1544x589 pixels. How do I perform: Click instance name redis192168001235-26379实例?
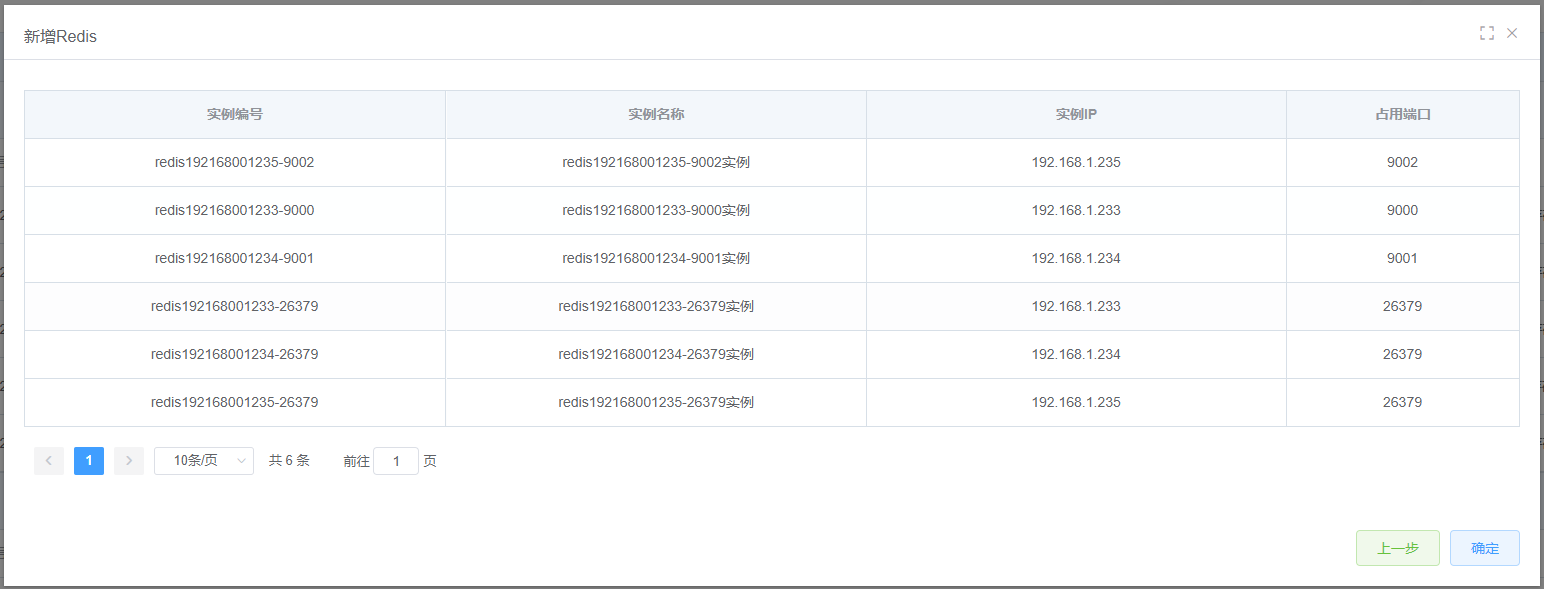(x=656, y=402)
